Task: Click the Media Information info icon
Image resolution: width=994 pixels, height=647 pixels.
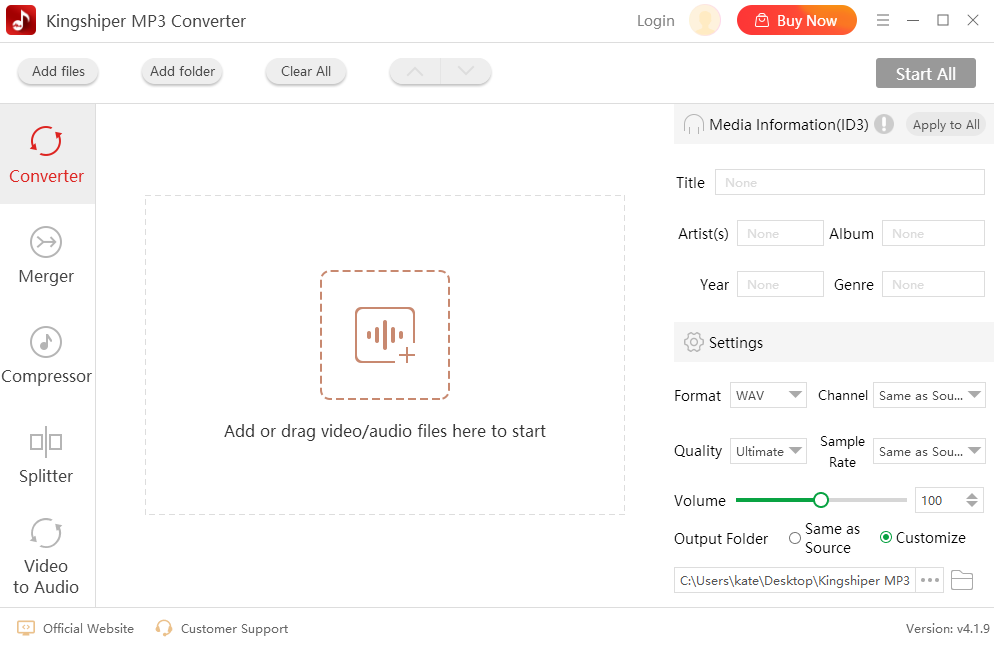Action: click(884, 124)
